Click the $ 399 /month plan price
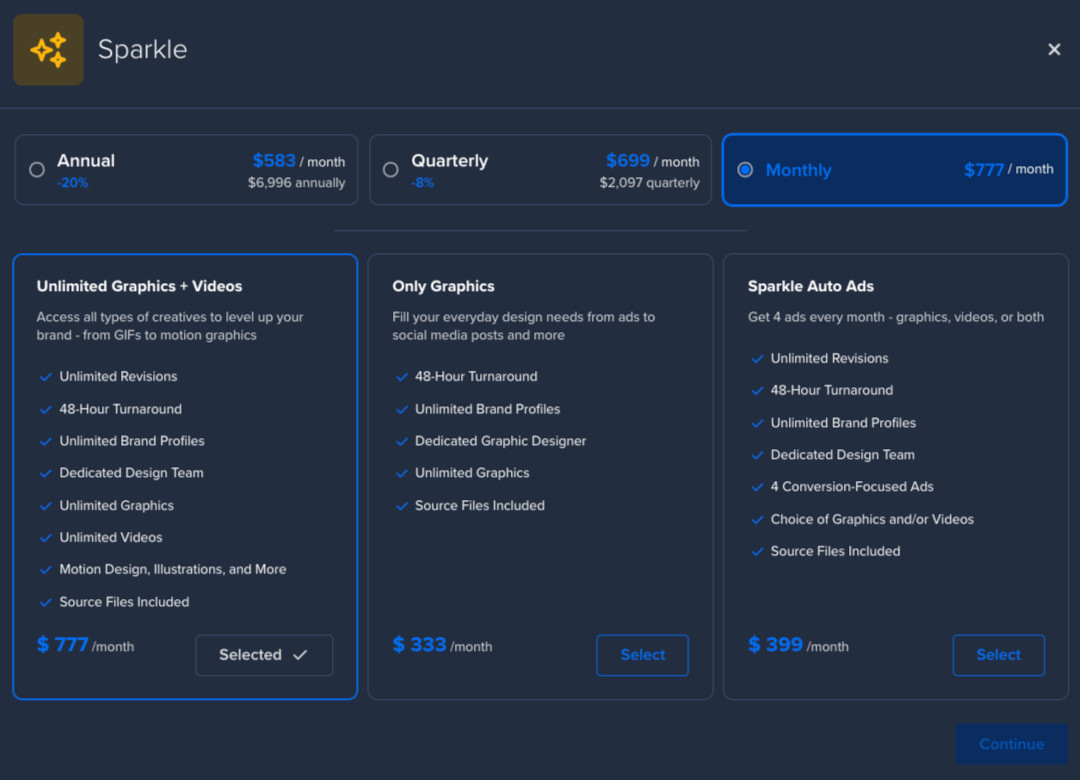This screenshot has width=1080, height=780. pos(798,645)
